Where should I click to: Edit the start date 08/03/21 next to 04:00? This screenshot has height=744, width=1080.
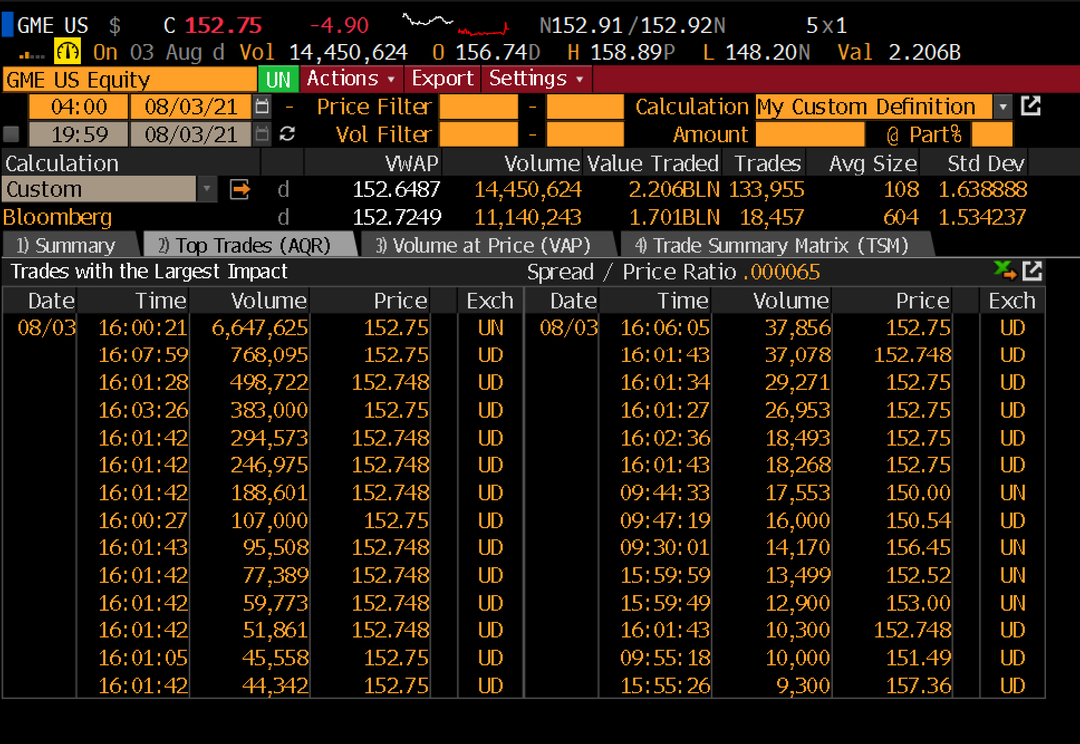[191, 107]
